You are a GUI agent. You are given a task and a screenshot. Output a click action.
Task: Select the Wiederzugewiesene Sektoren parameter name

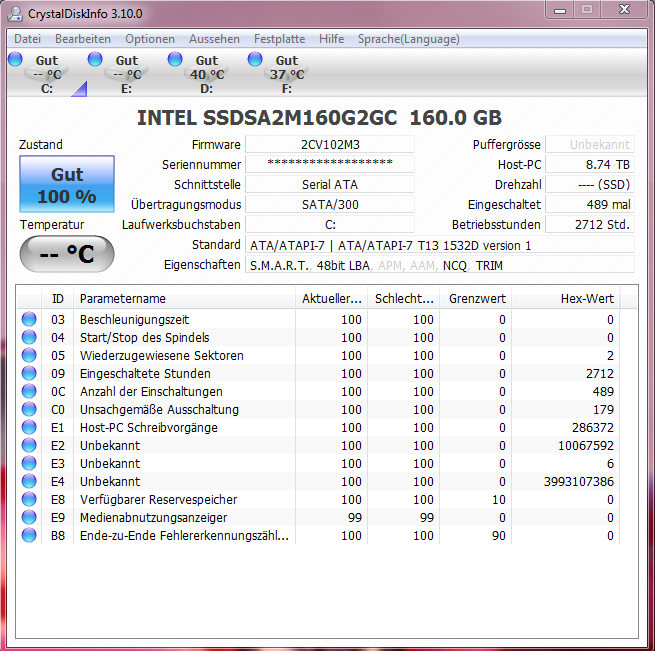[x=162, y=356]
